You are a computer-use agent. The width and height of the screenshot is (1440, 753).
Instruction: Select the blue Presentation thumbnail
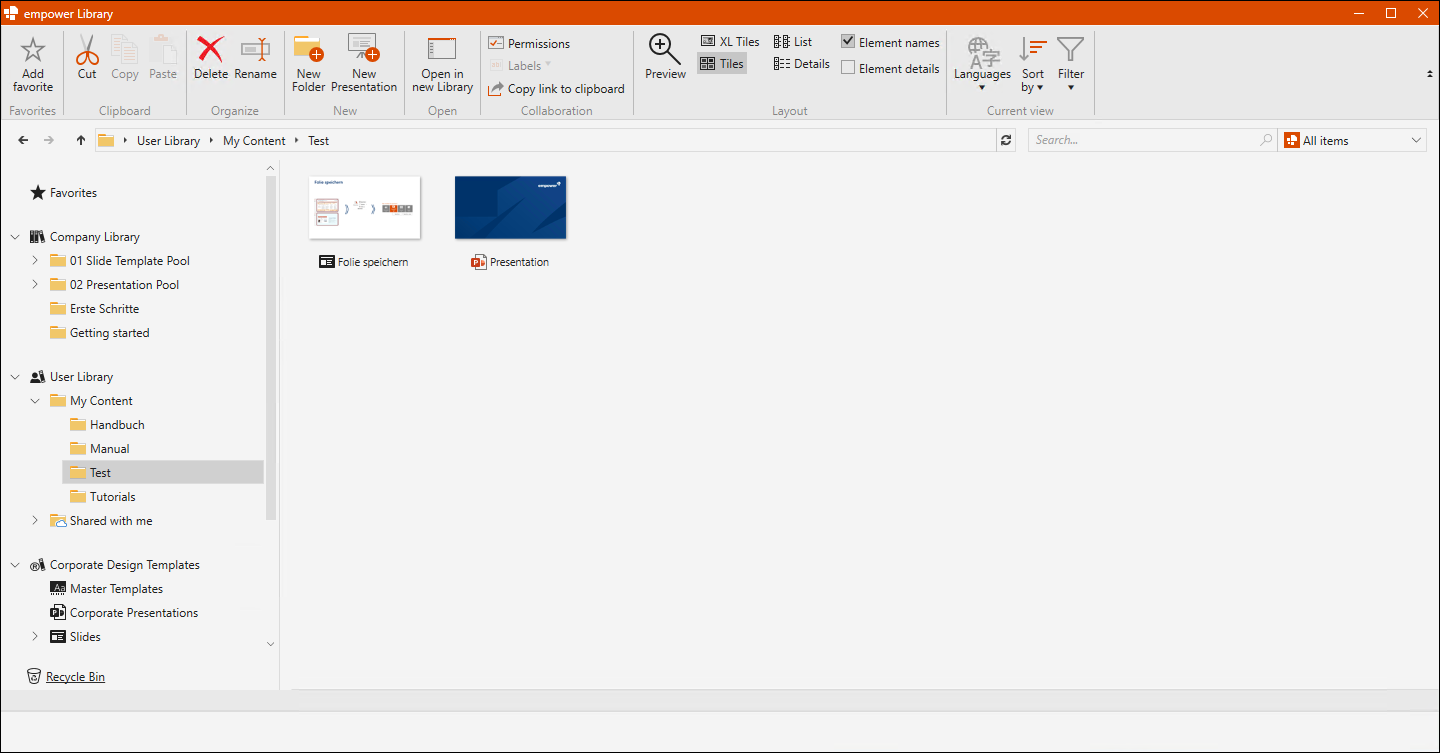point(511,207)
